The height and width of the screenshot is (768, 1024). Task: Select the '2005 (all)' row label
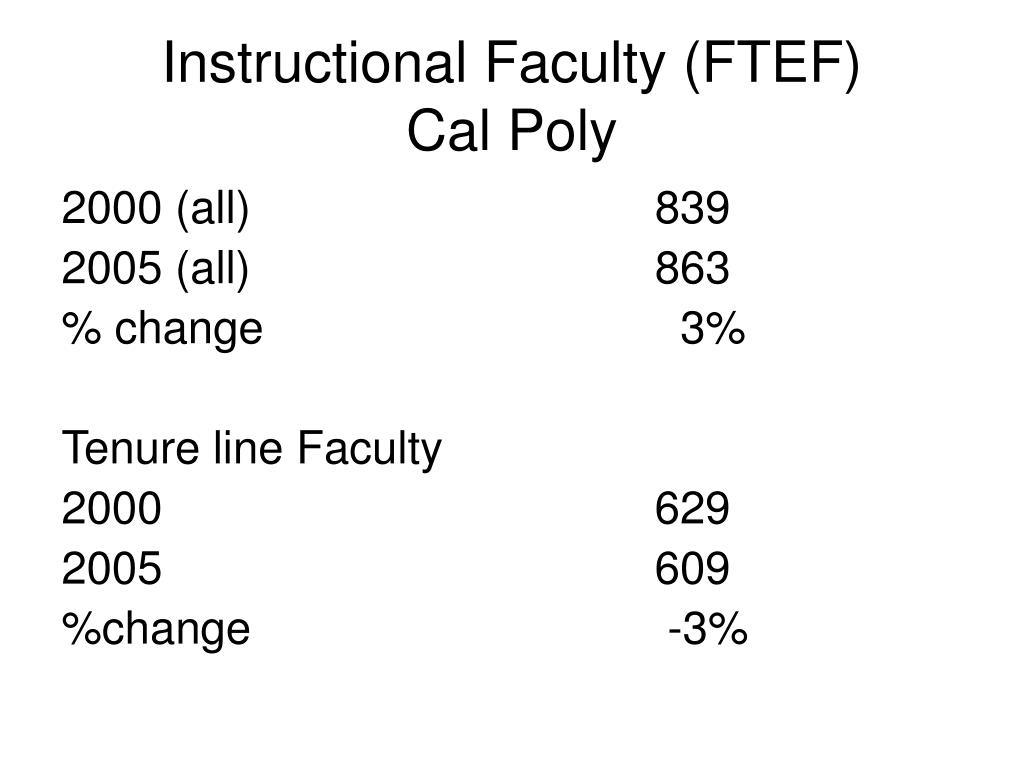tap(155, 269)
